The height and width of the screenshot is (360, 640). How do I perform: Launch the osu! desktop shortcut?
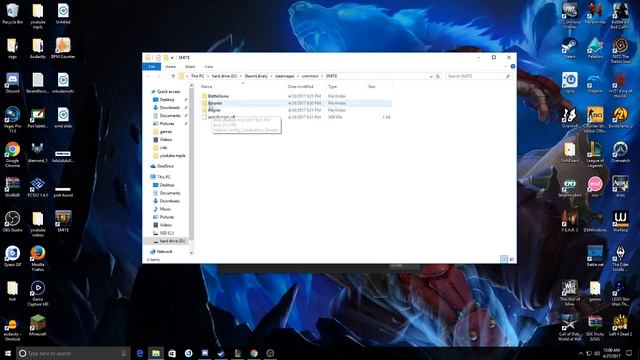click(595, 187)
